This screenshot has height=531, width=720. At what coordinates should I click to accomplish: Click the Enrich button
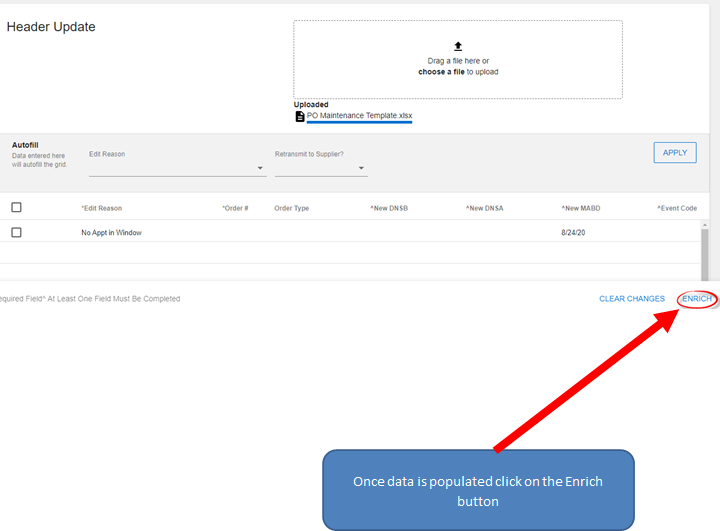click(x=697, y=299)
